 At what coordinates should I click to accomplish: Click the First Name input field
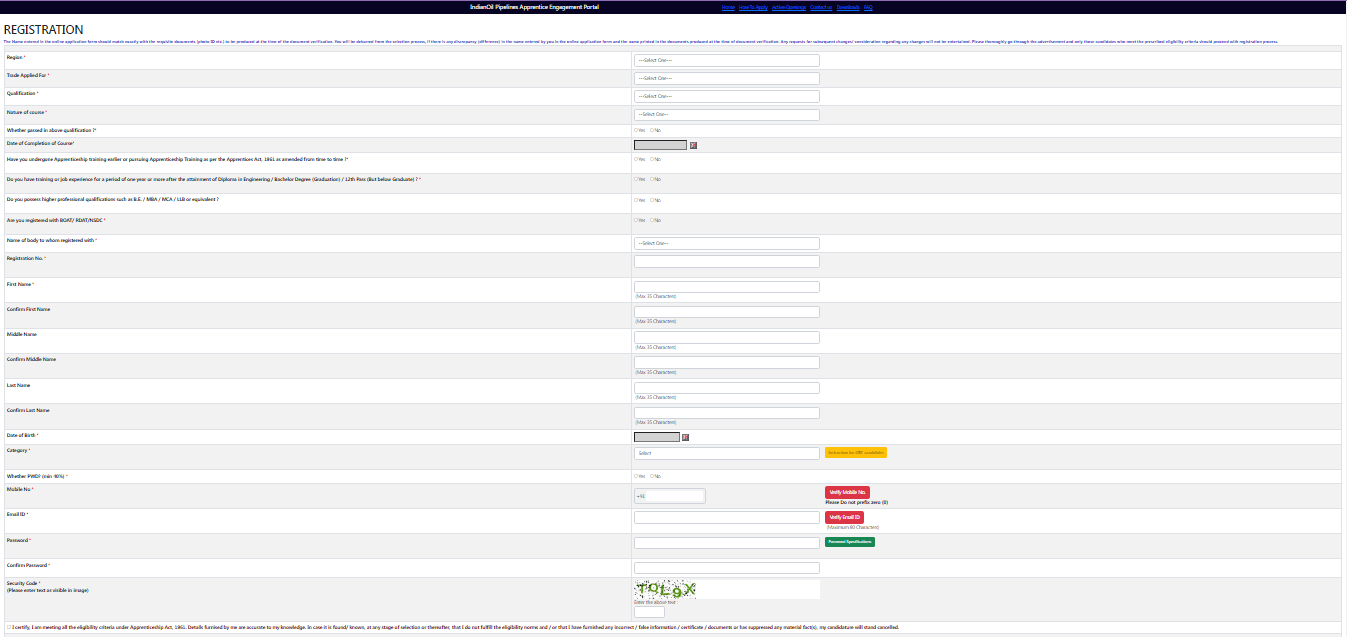(726, 287)
